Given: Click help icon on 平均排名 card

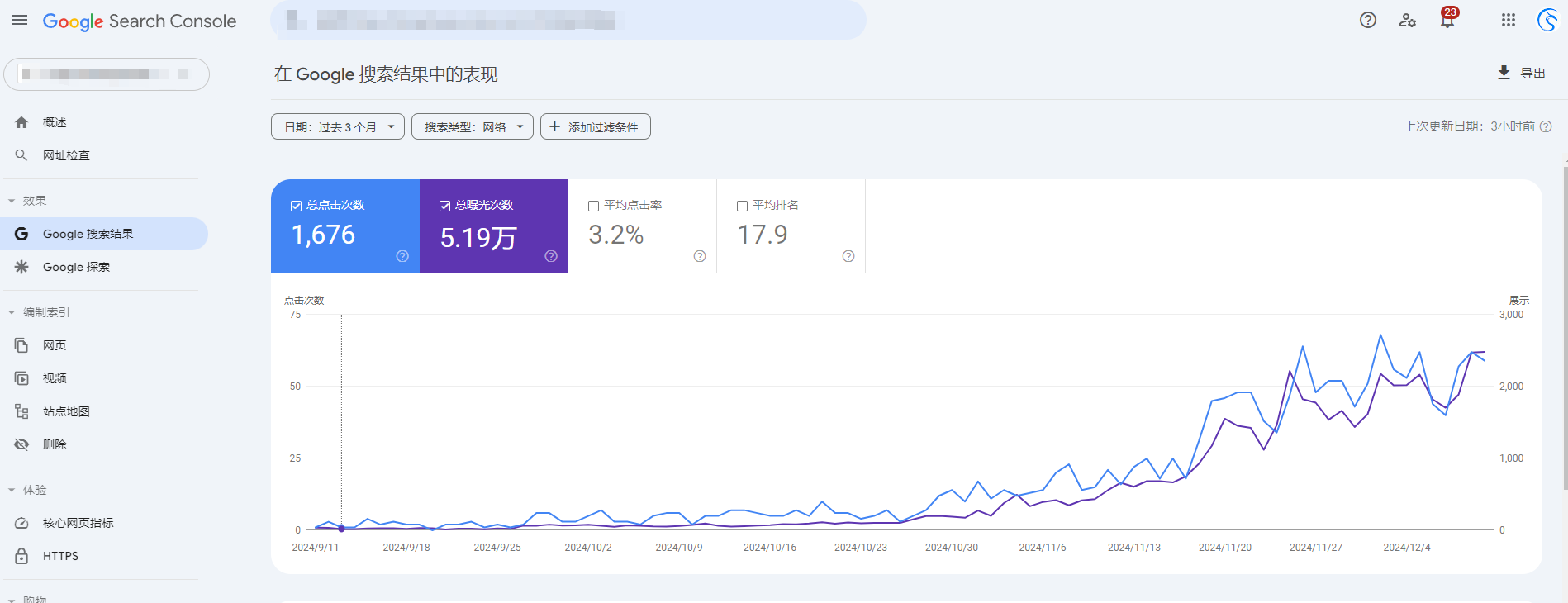Looking at the screenshot, I should (x=848, y=256).
